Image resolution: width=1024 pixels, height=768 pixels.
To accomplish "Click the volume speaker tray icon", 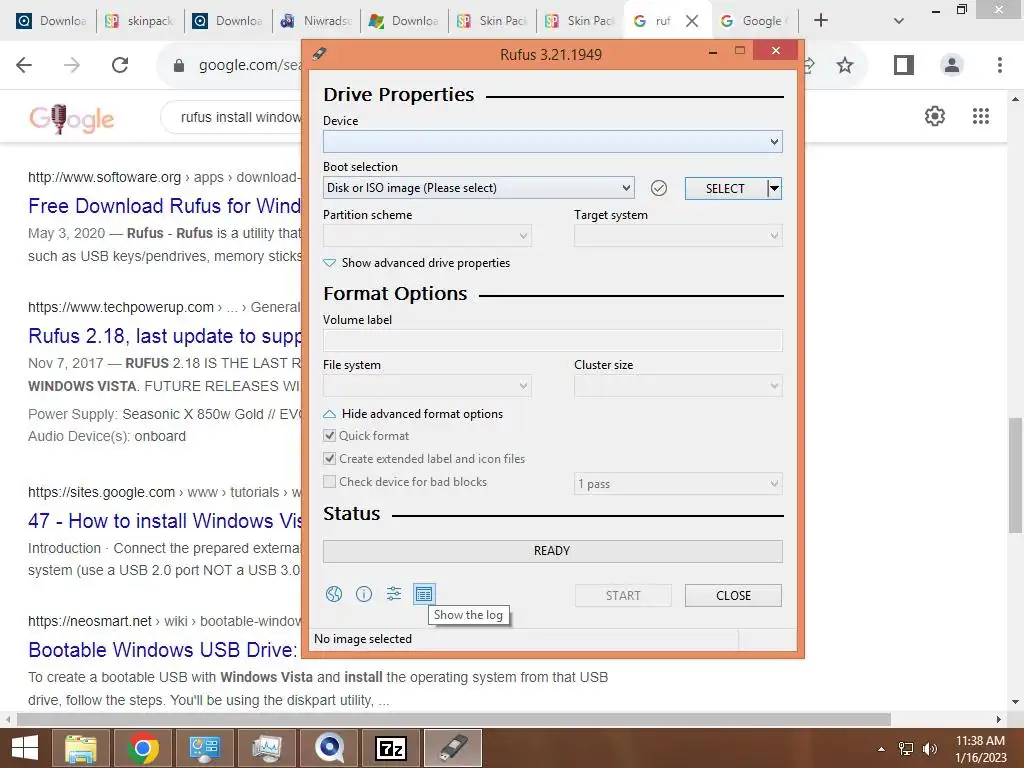I will (930, 749).
